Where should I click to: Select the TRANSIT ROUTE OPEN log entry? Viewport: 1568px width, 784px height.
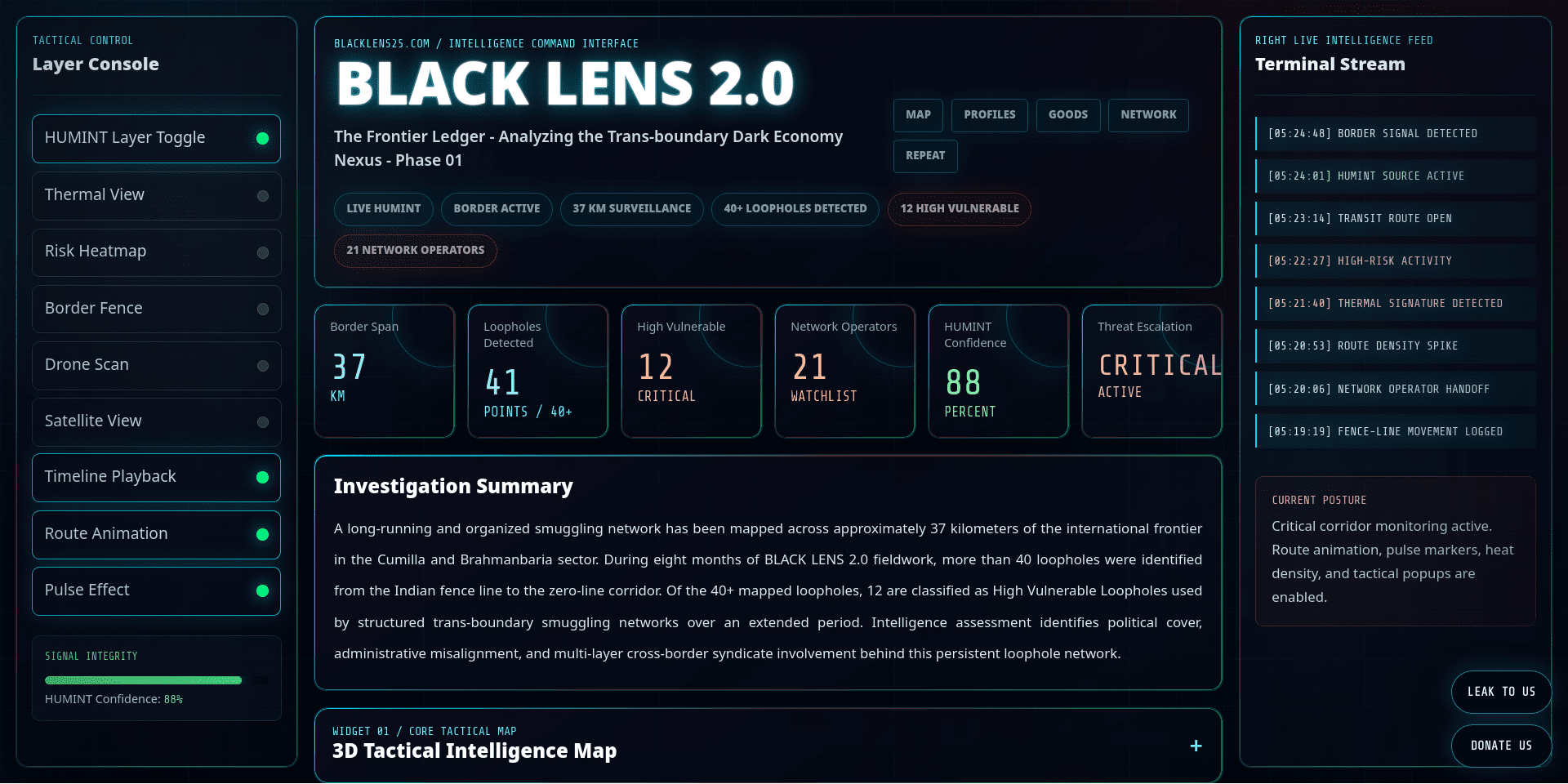(1396, 219)
